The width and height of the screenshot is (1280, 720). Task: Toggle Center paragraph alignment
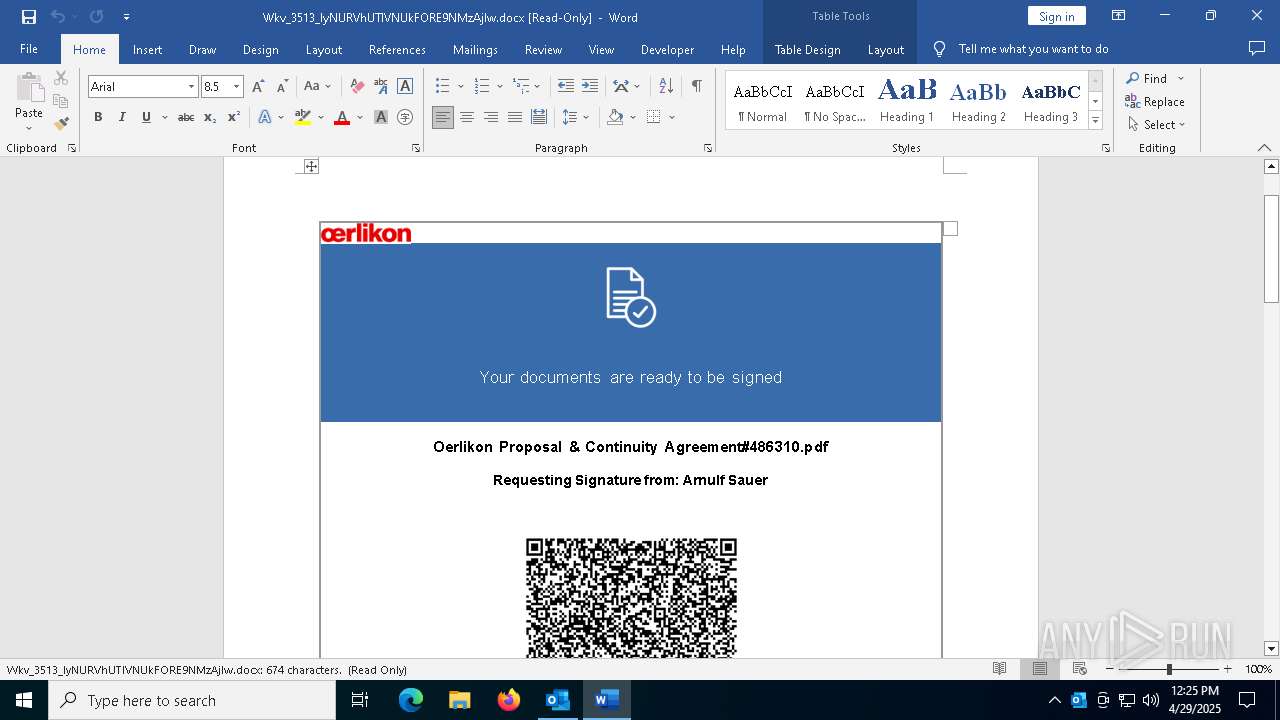pos(467,117)
